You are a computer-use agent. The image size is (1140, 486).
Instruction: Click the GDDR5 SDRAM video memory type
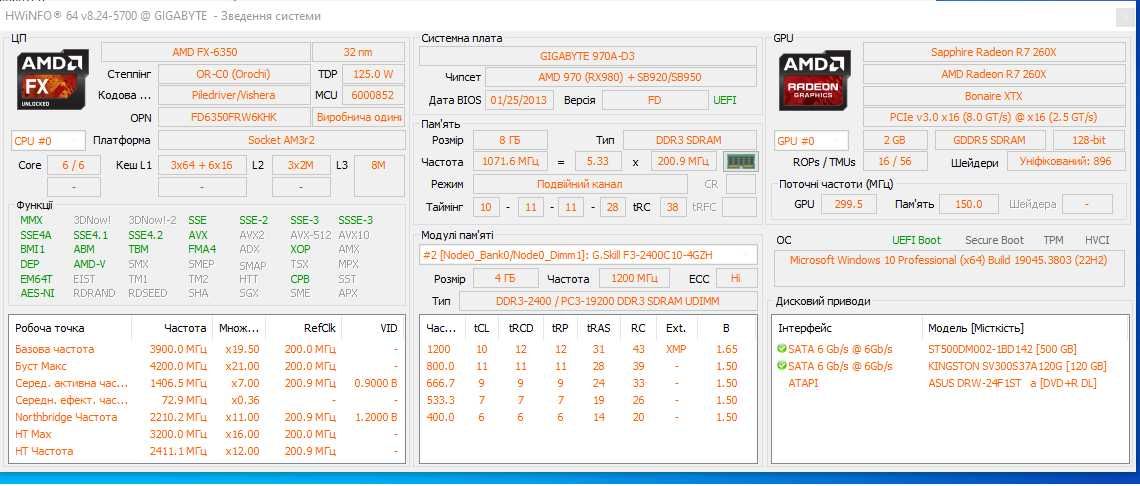coord(990,140)
